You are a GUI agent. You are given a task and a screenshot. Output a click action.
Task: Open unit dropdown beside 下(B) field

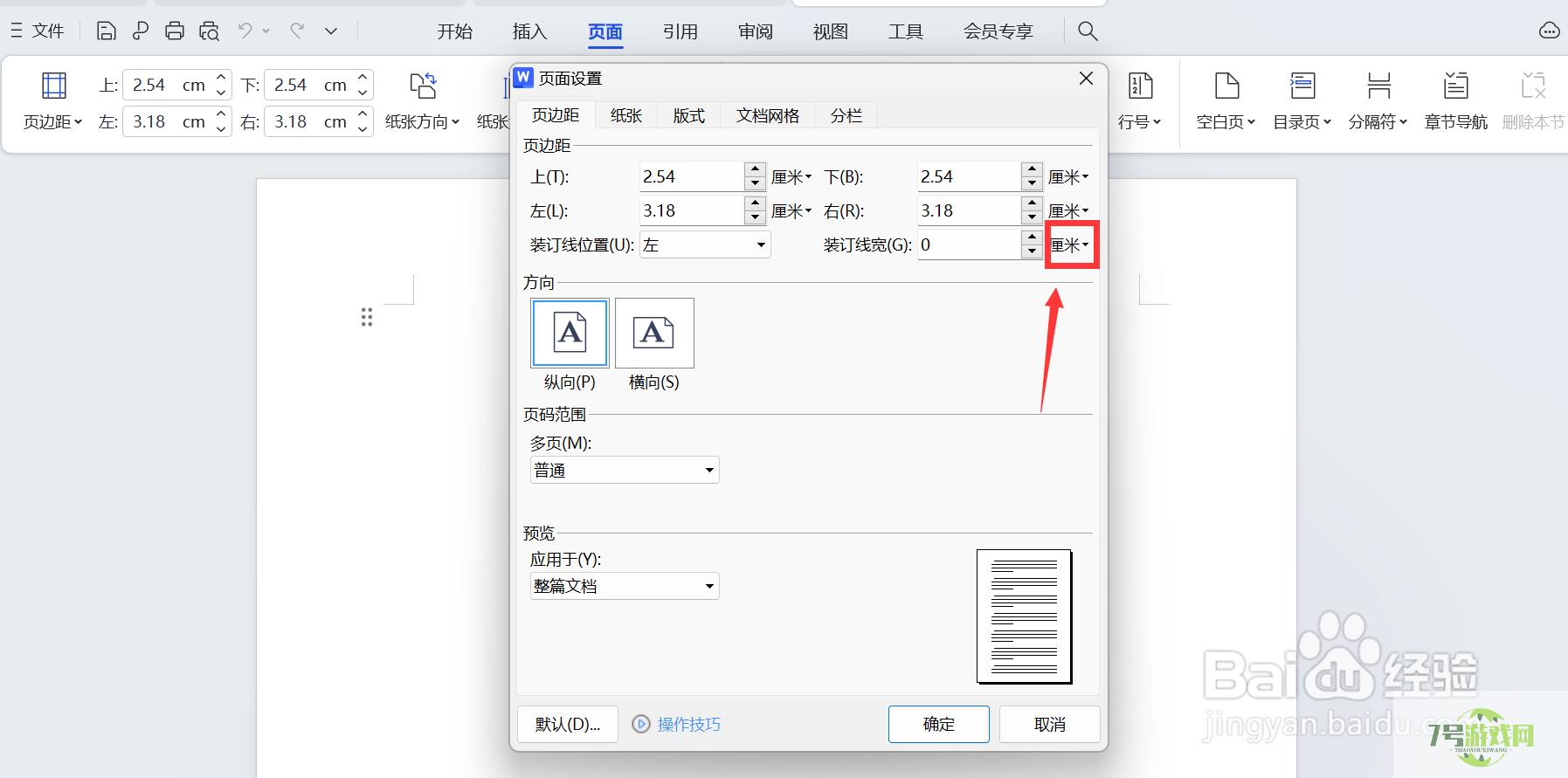(1069, 176)
